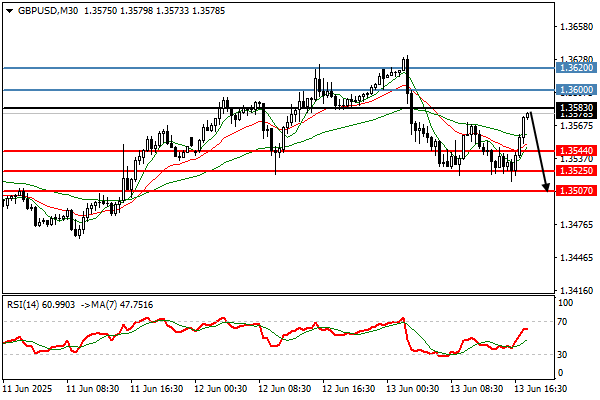Click the GBPUSD,M30 chart title text
The width and height of the screenshot is (600, 400).
click(50, 10)
